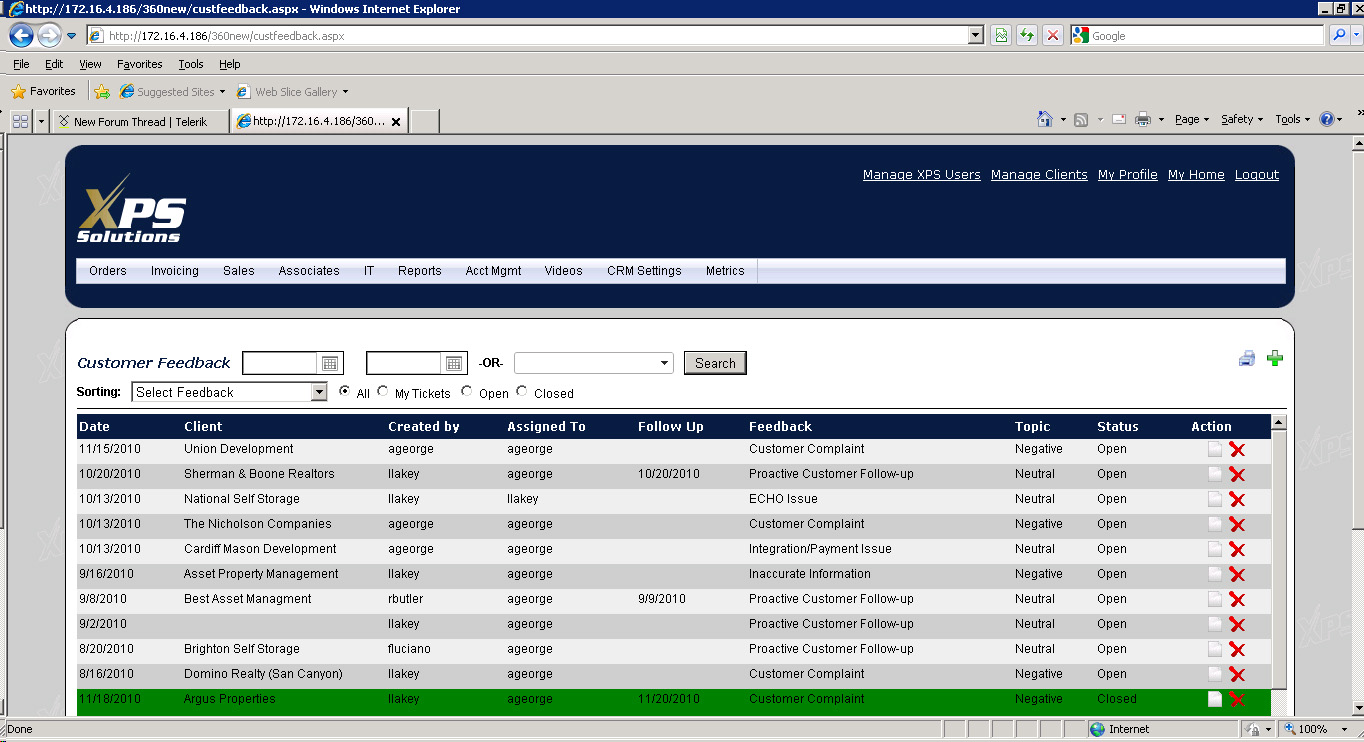1364x742 pixels.
Task: Click the Favorites button
Action: pyautogui.click(x=43, y=91)
